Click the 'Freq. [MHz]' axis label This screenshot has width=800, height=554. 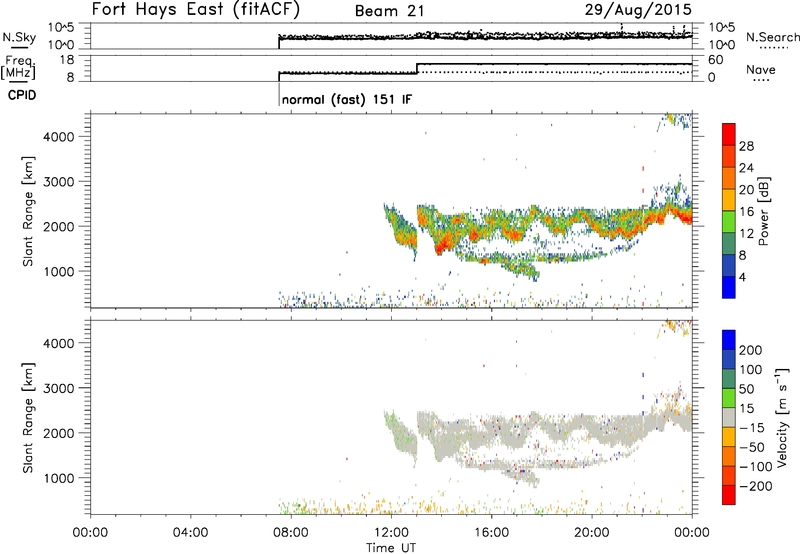click(19, 67)
